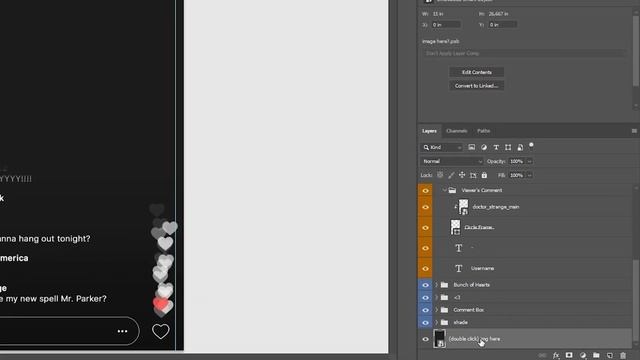The width and height of the screenshot is (640, 360).
Task: Open the Opacity slider arrow
Action: 529,162
